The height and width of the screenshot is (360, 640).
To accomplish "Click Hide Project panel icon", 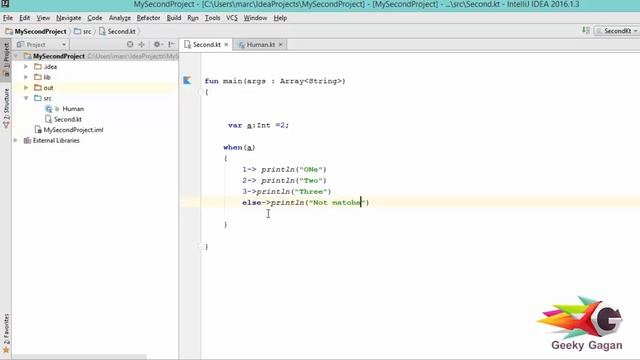I will (171, 44).
